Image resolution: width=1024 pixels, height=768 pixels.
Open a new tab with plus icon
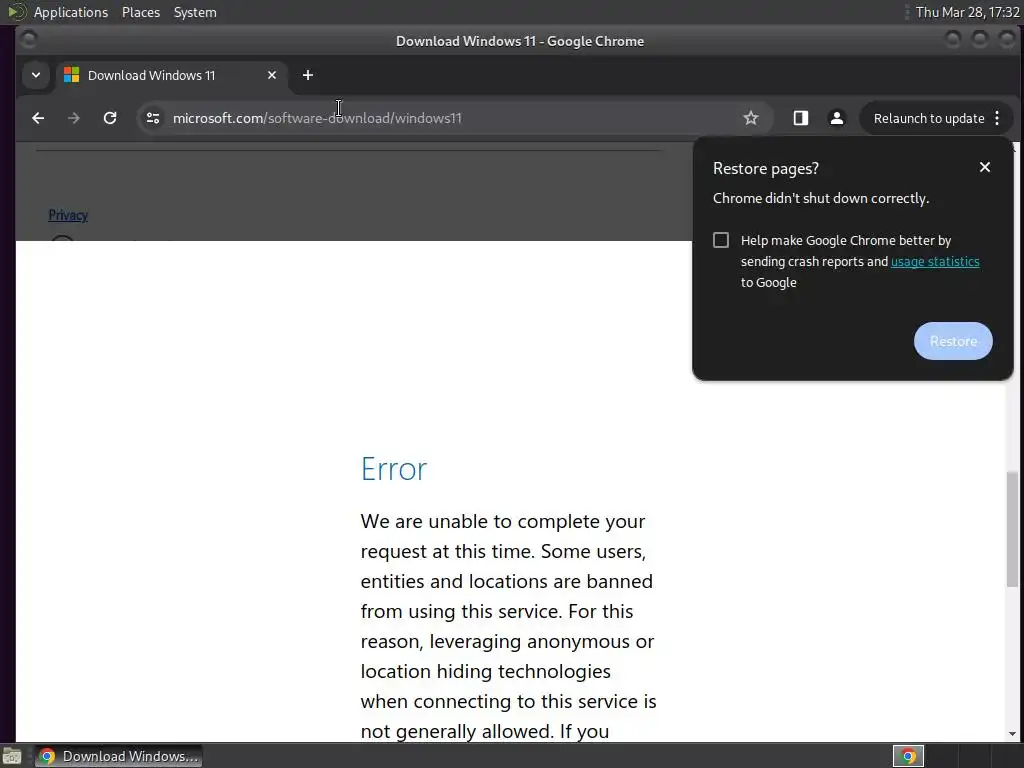pos(308,75)
